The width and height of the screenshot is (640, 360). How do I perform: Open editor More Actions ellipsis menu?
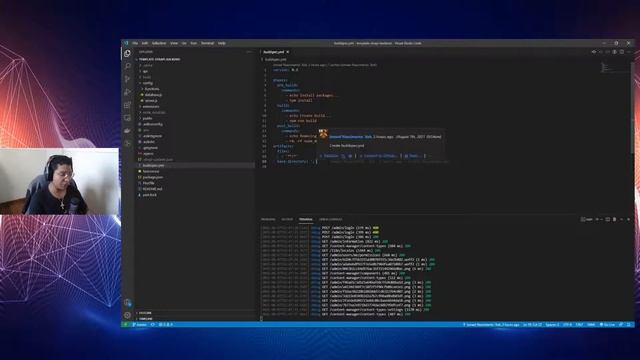tap(629, 52)
